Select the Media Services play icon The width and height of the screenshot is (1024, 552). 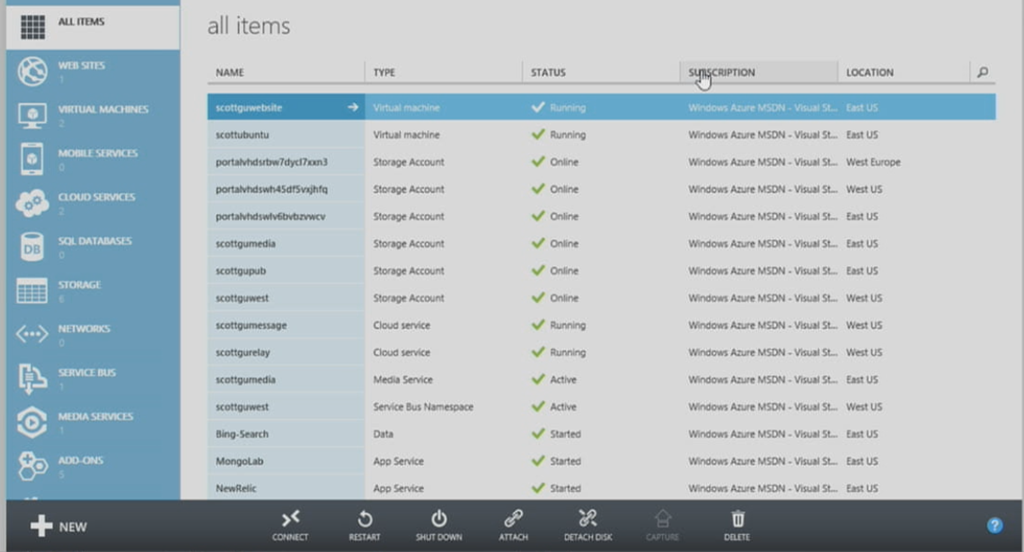click(x=32, y=423)
